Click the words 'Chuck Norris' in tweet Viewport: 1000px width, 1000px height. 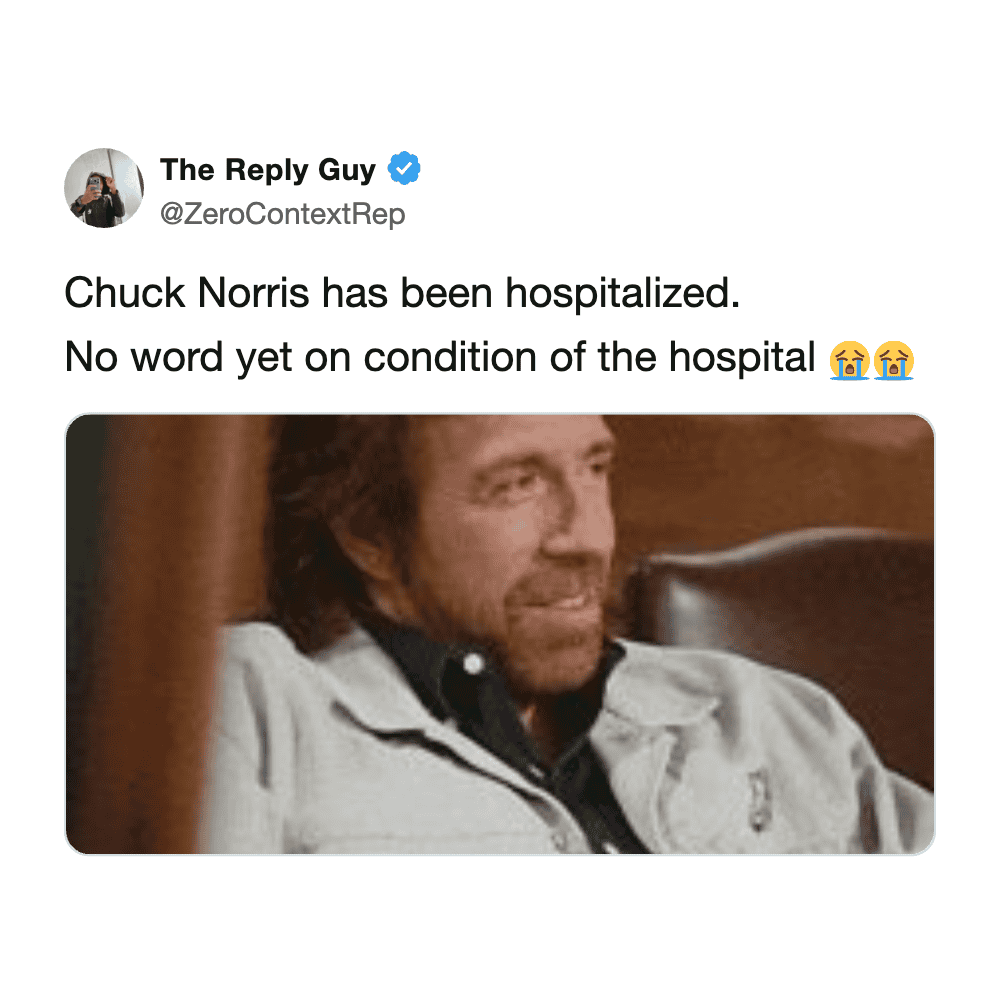pyautogui.click(x=187, y=293)
